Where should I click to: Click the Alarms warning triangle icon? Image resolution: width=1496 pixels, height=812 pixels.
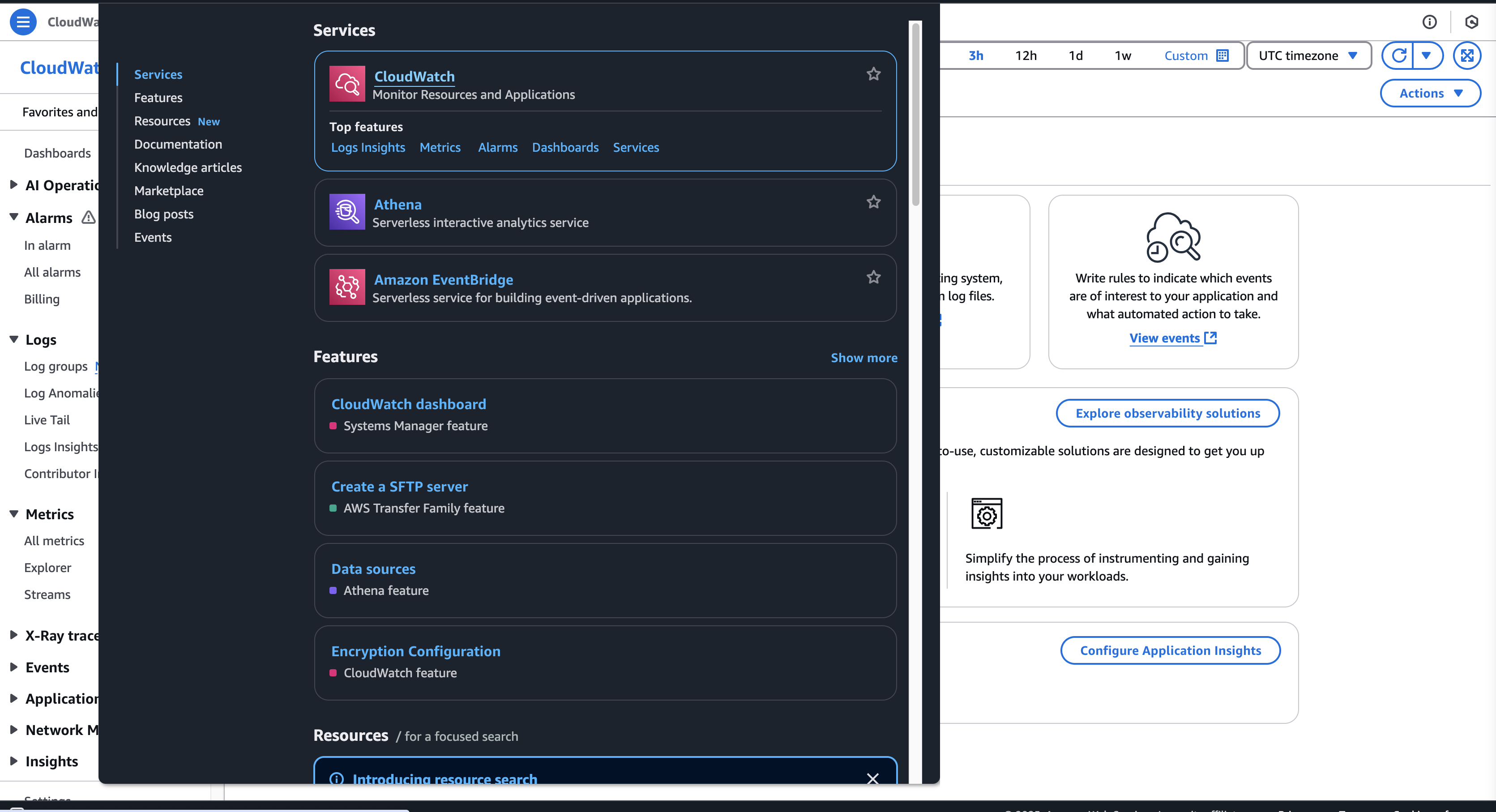point(88,218)
